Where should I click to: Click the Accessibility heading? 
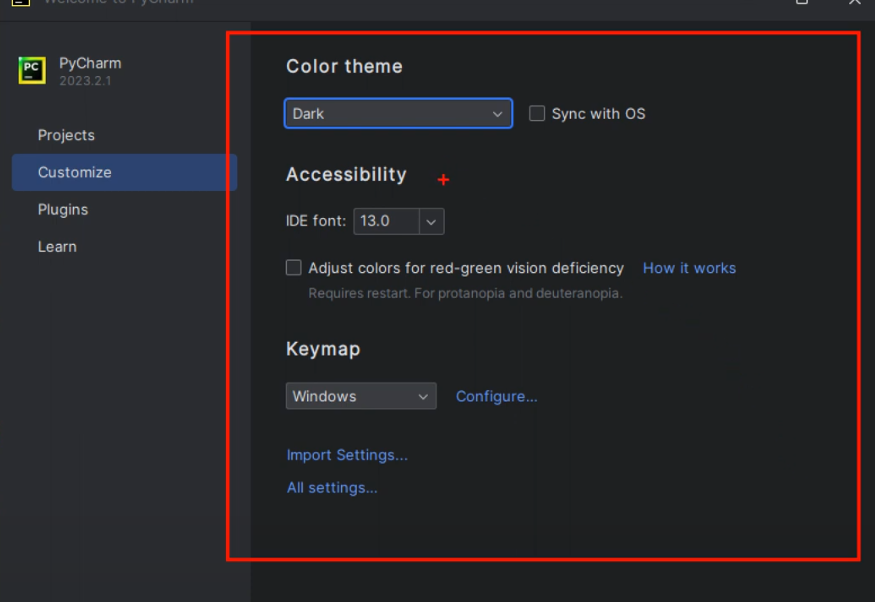346,175
